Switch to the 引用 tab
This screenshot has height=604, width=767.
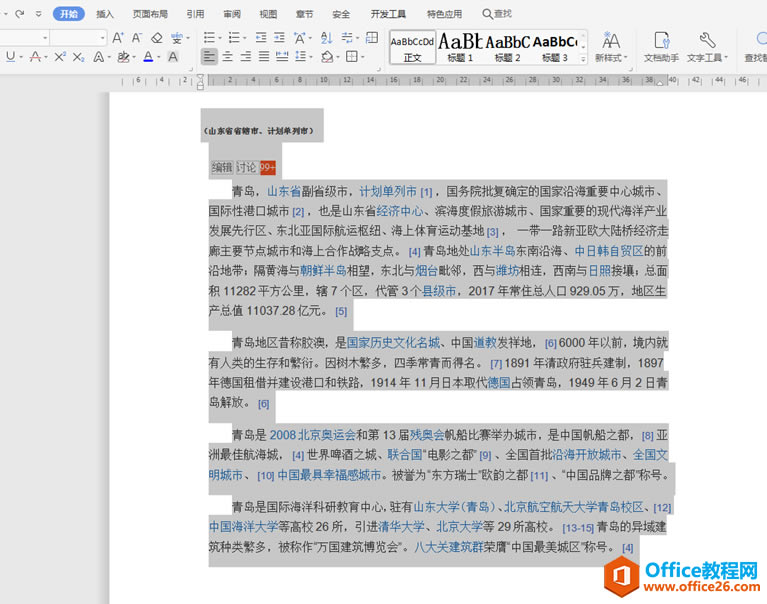[x=195, y=14]
